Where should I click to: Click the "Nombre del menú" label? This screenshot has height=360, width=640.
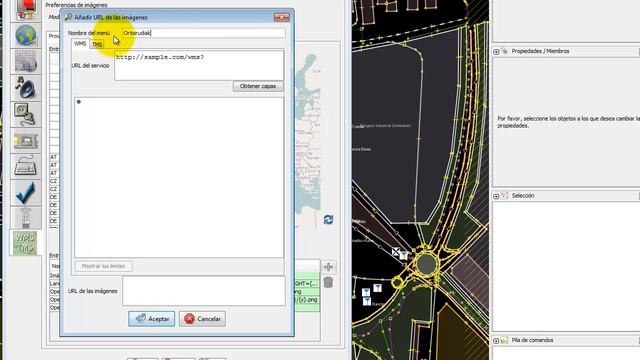[x=89, y=33]
